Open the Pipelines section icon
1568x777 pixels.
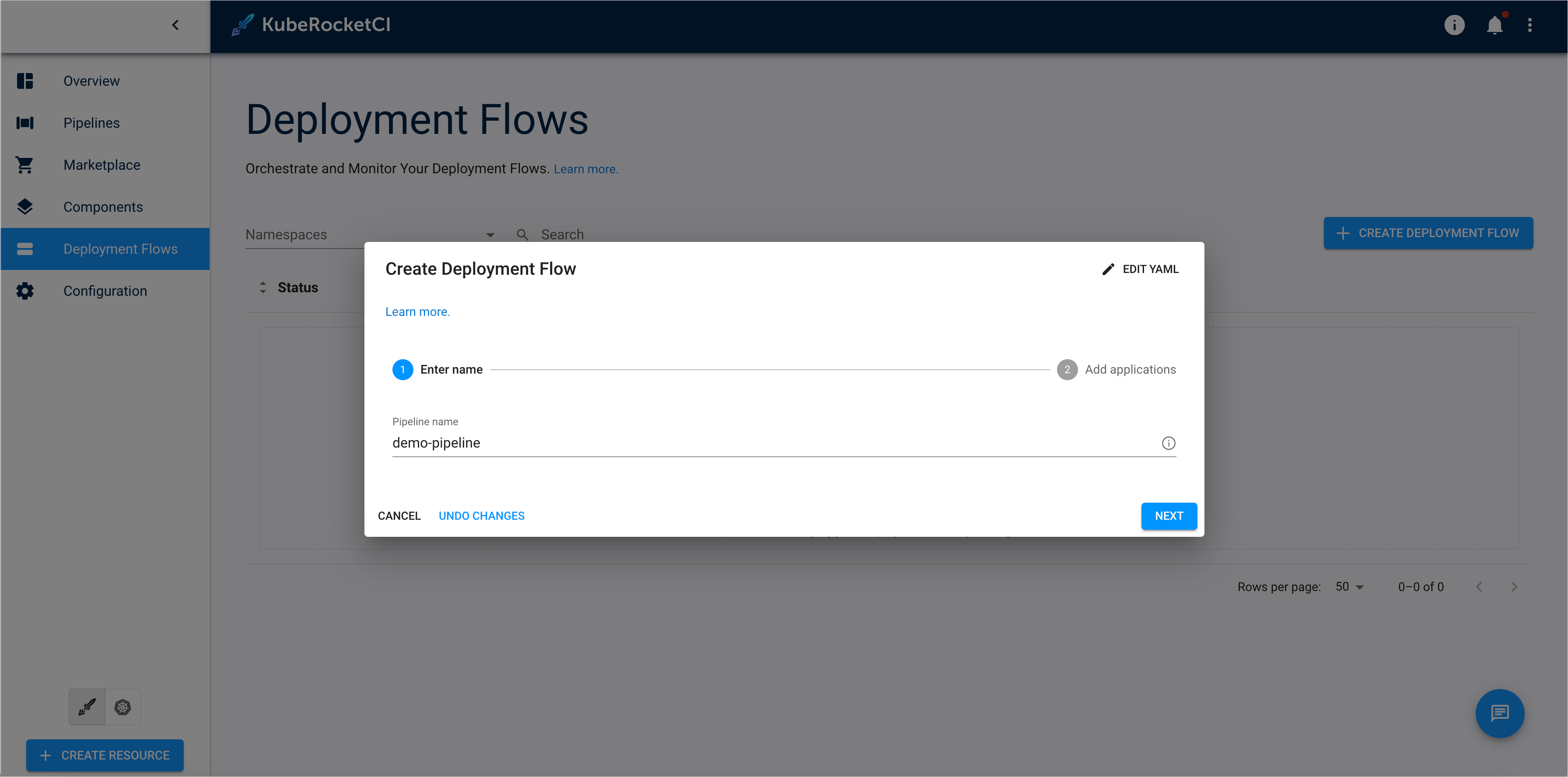24,122
